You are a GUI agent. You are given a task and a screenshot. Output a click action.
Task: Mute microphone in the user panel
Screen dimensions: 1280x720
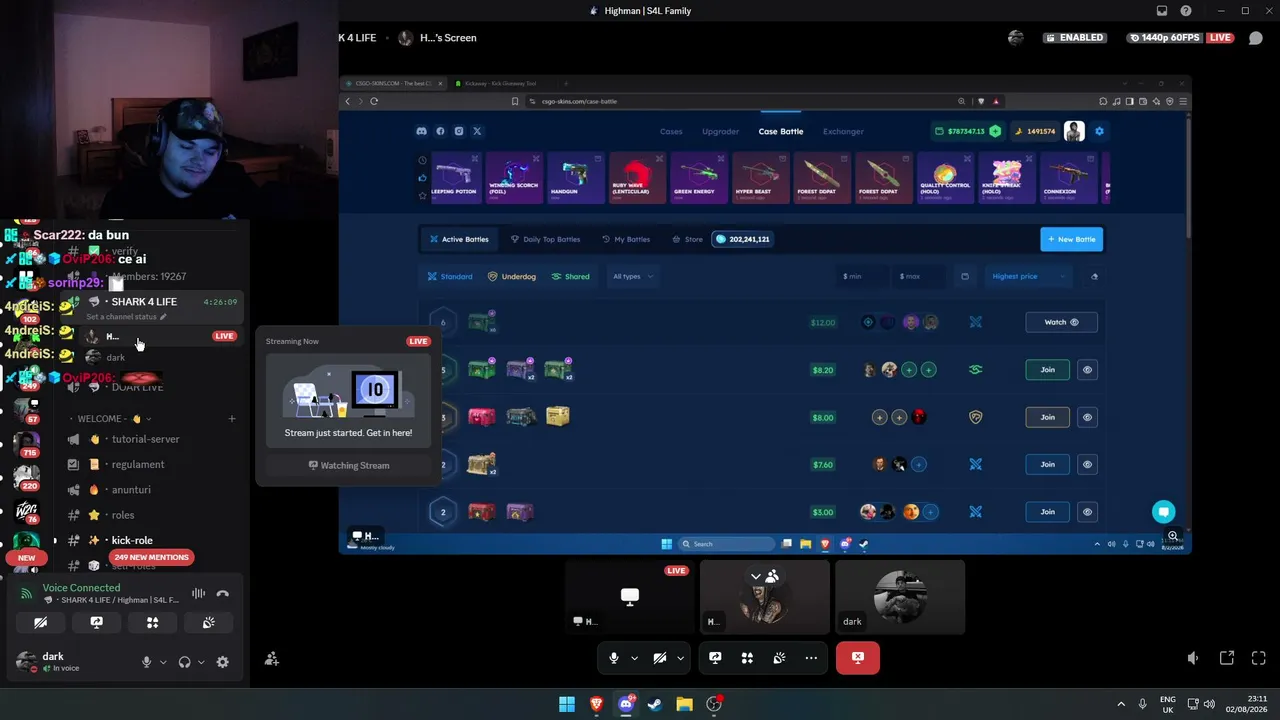[x=146, y=662]
